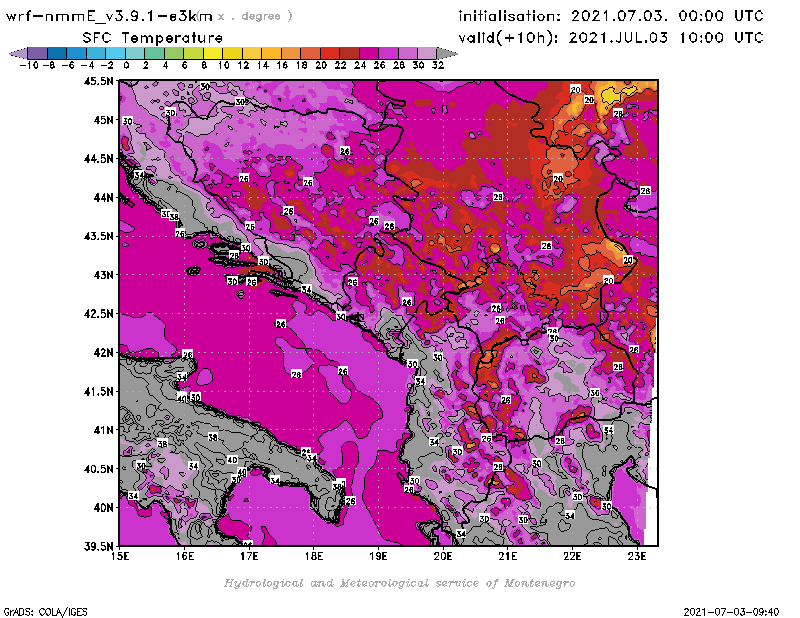The height and width of the screenshot is (618, 800).
Task: Click the '2021-07-03-09:40' timestamp
Action: (731, 612)
